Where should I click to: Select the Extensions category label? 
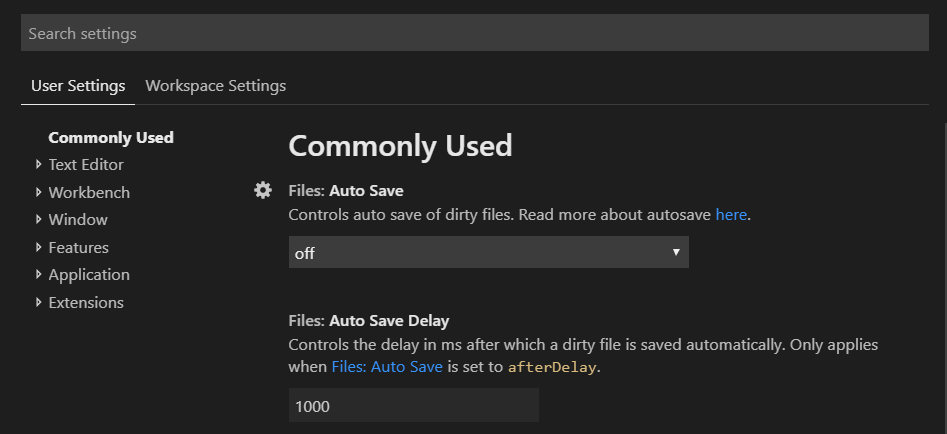pos(86,302)
